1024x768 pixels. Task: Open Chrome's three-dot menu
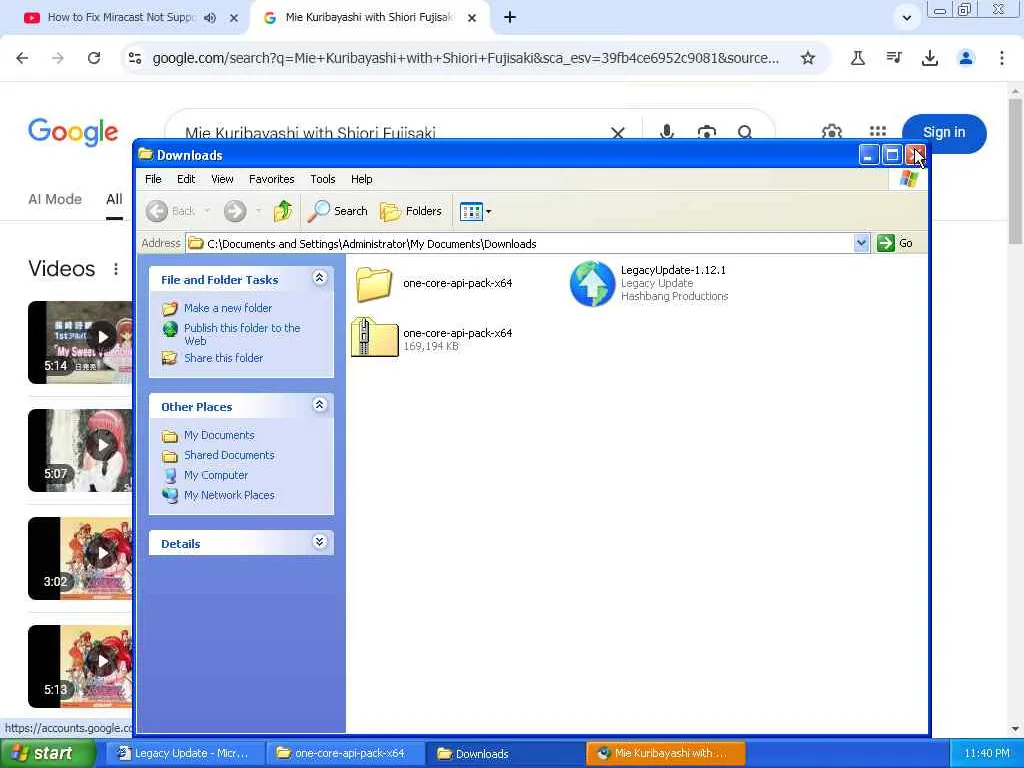tap(1002, 58)
